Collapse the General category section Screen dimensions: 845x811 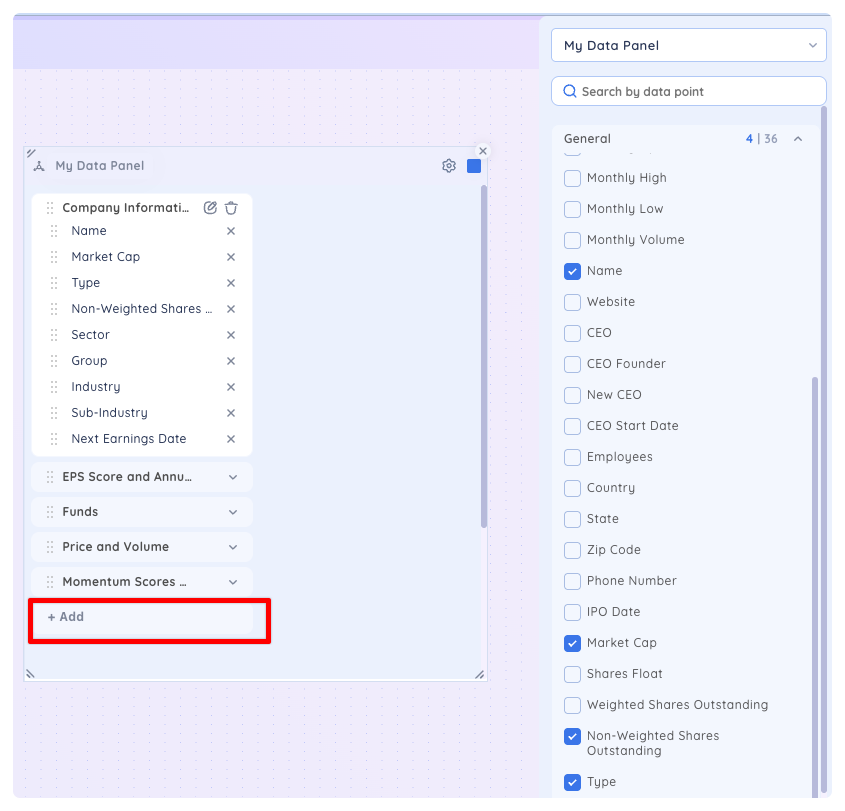coord(798,139)
